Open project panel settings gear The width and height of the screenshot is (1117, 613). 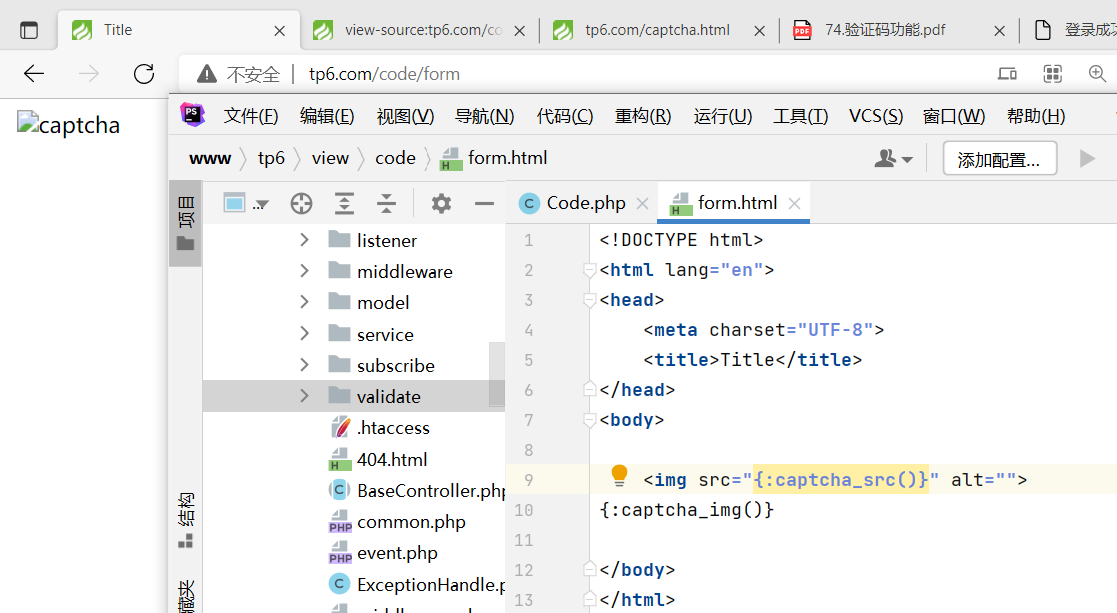(x=441, y=204)
